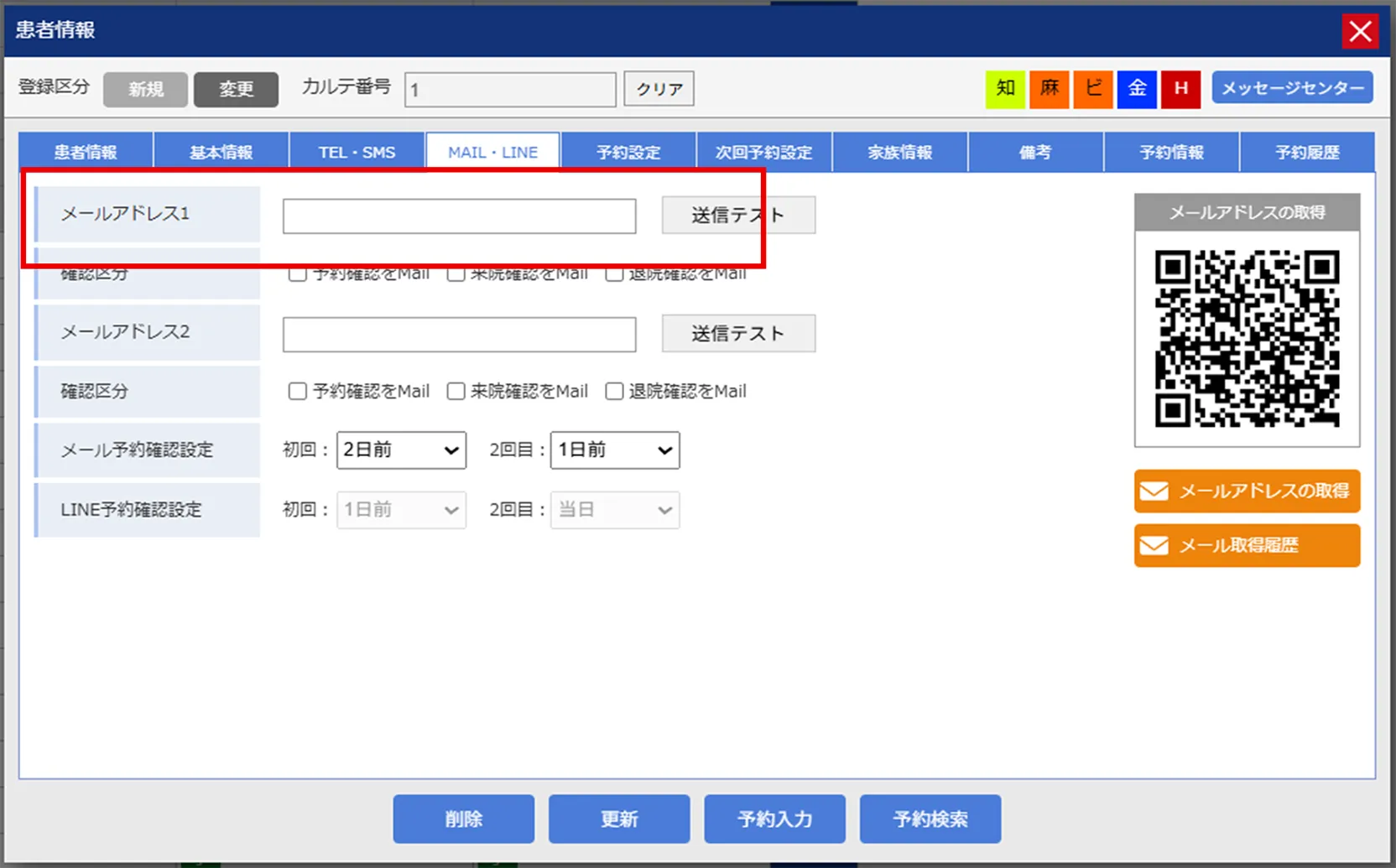Image resolution: width=1396 pixels, height=868 pixels.
Task: Open the メッセージセンター button
Action: 1292,88
